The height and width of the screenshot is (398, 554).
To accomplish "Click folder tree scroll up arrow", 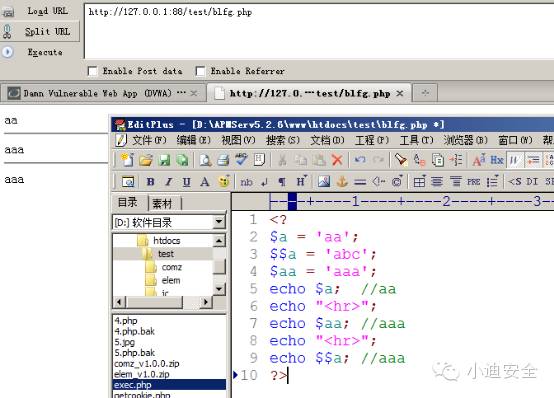I will 219,241.
